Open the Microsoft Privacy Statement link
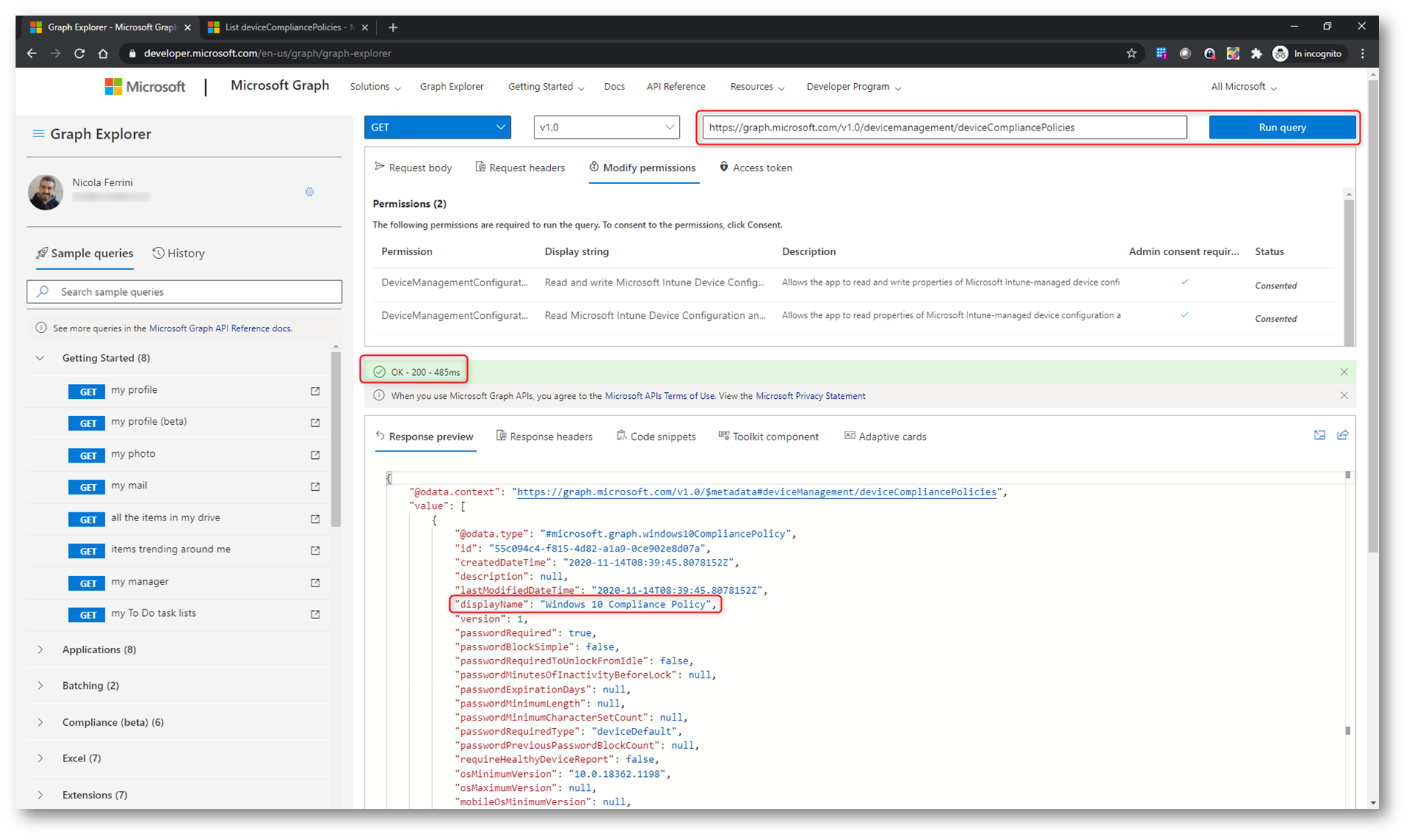Viewport: 1410px width, 840px height. pos(810,396)
